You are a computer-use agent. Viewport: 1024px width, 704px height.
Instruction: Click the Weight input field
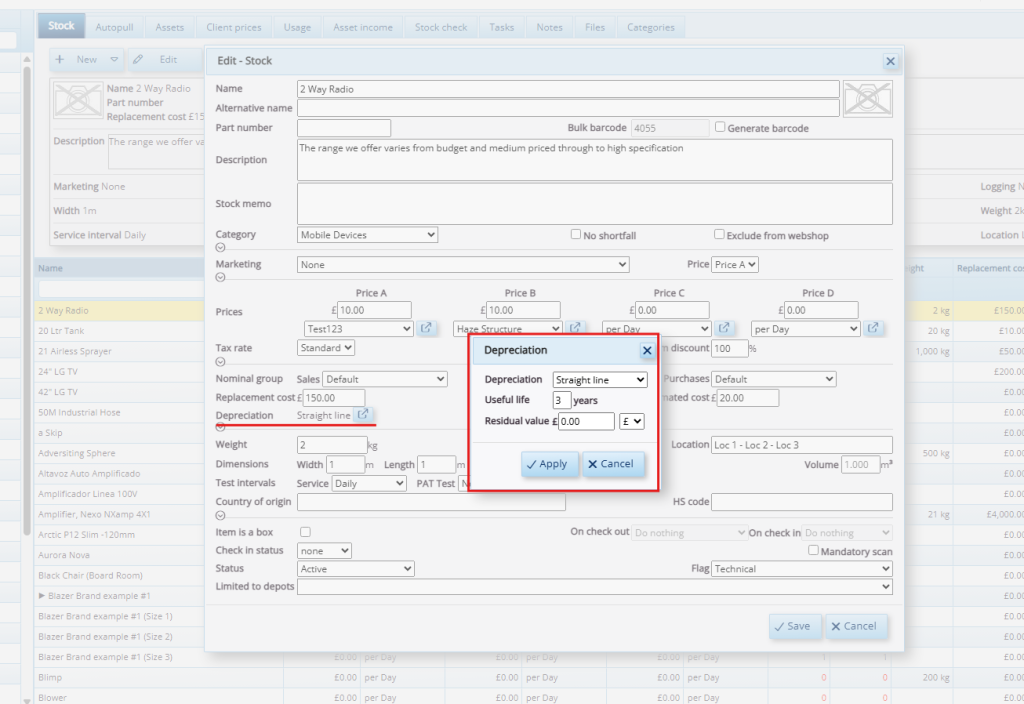332,445
